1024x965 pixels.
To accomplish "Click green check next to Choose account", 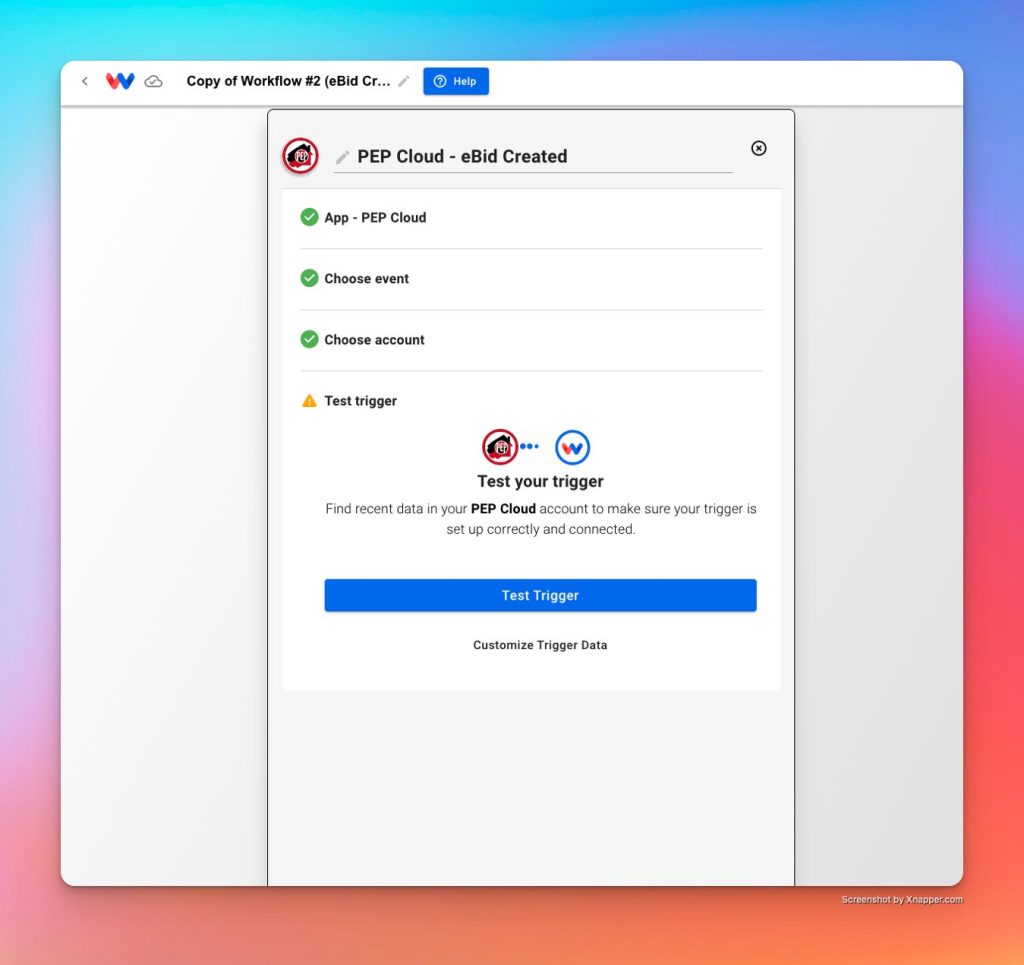I will (x=310, y=340).
